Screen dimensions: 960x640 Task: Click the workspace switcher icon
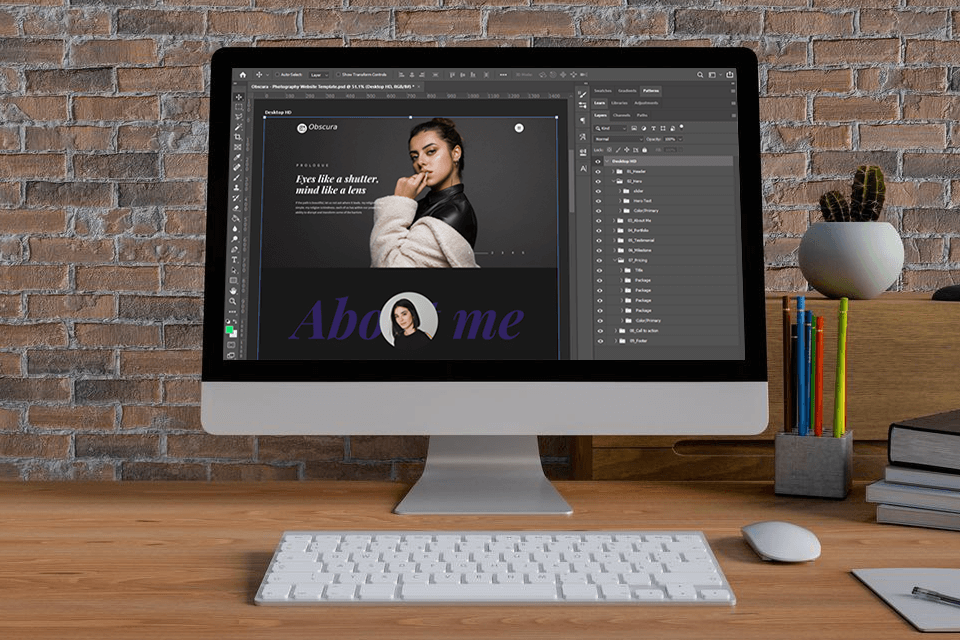(x=712, y=75)
